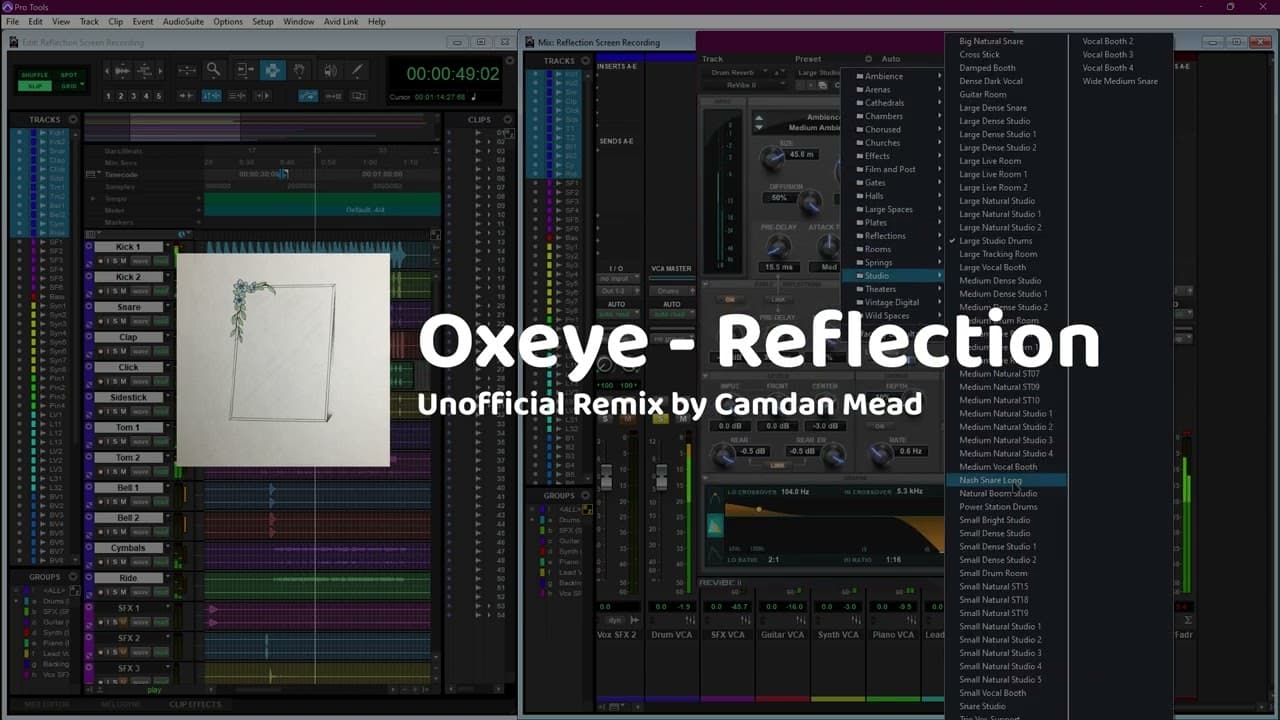This screenshot has width=1280, height=720.
Task: Click the ReVibe Rate knob
Action: (881, 455)
